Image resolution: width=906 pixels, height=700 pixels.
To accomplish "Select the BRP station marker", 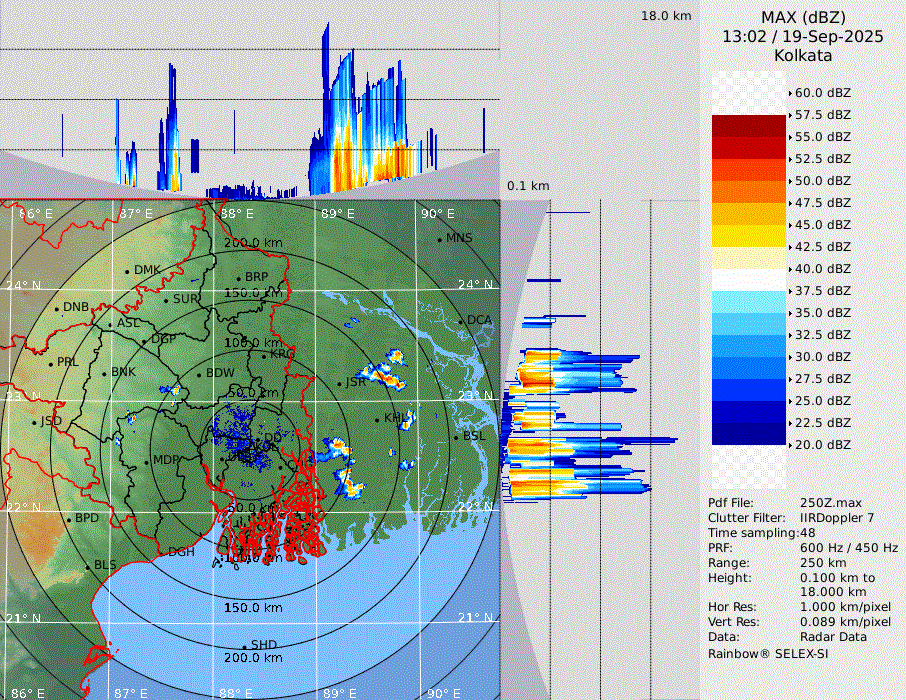I will (239, 278).
